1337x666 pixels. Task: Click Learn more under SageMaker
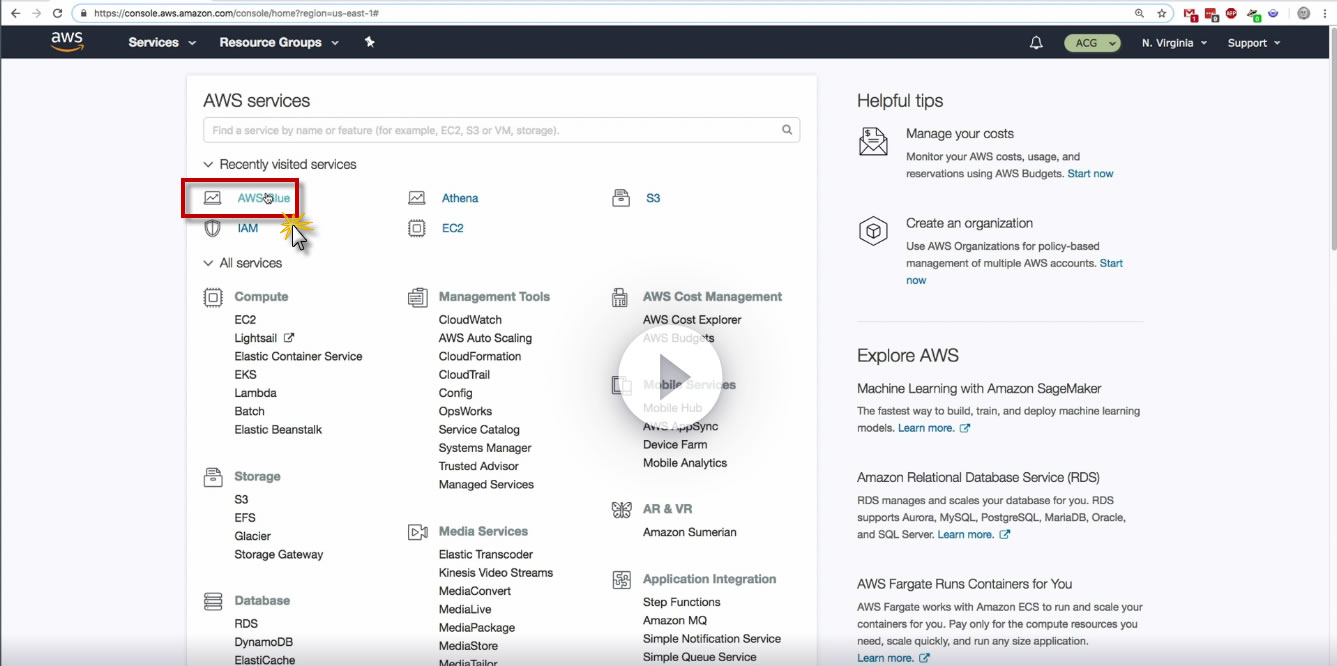pyautogui.click(x=926, y=428)
